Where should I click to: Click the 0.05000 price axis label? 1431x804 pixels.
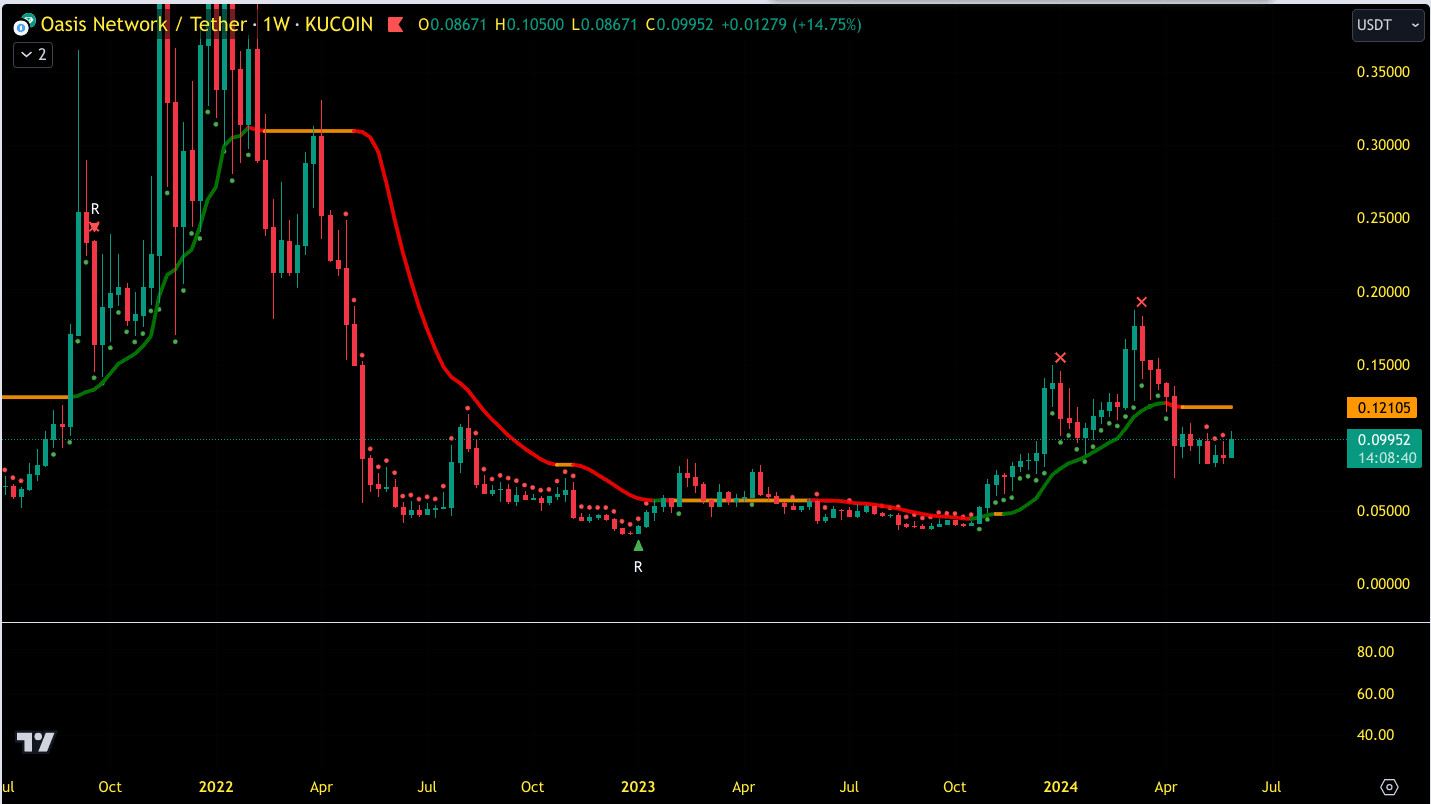point(1383,511)
